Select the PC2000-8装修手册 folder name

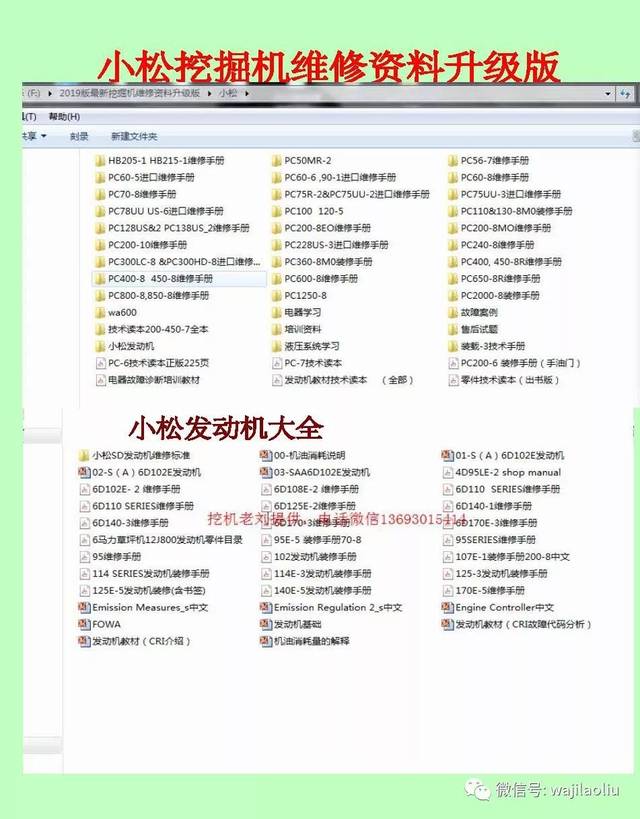click(x=500, y=296)
